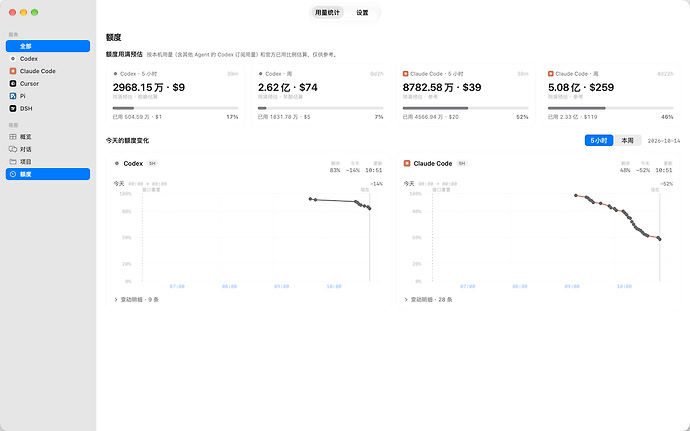Image resolution: width=690 pixels, height=431 pixels.
Task: Expand 变动明细 · 28 条 under Claude Code chart
Action: [x=428, y=299]
